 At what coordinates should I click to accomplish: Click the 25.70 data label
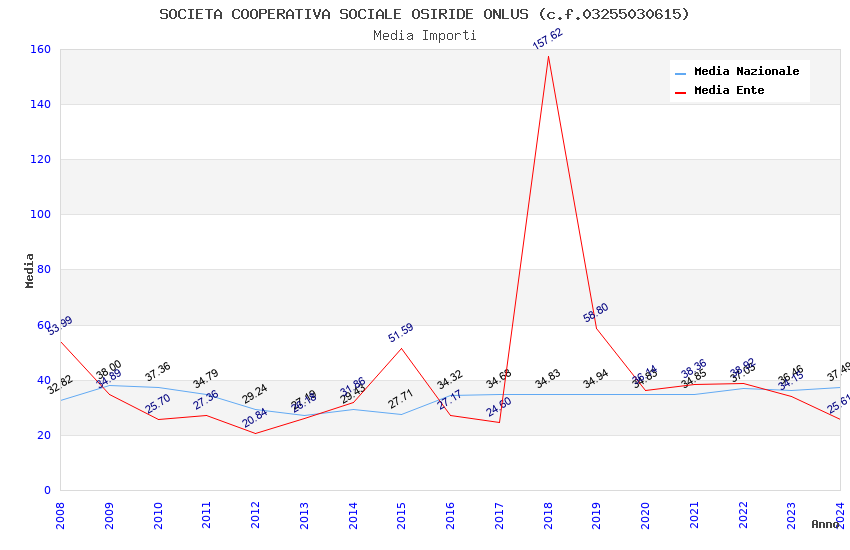(x=157, y=404)
